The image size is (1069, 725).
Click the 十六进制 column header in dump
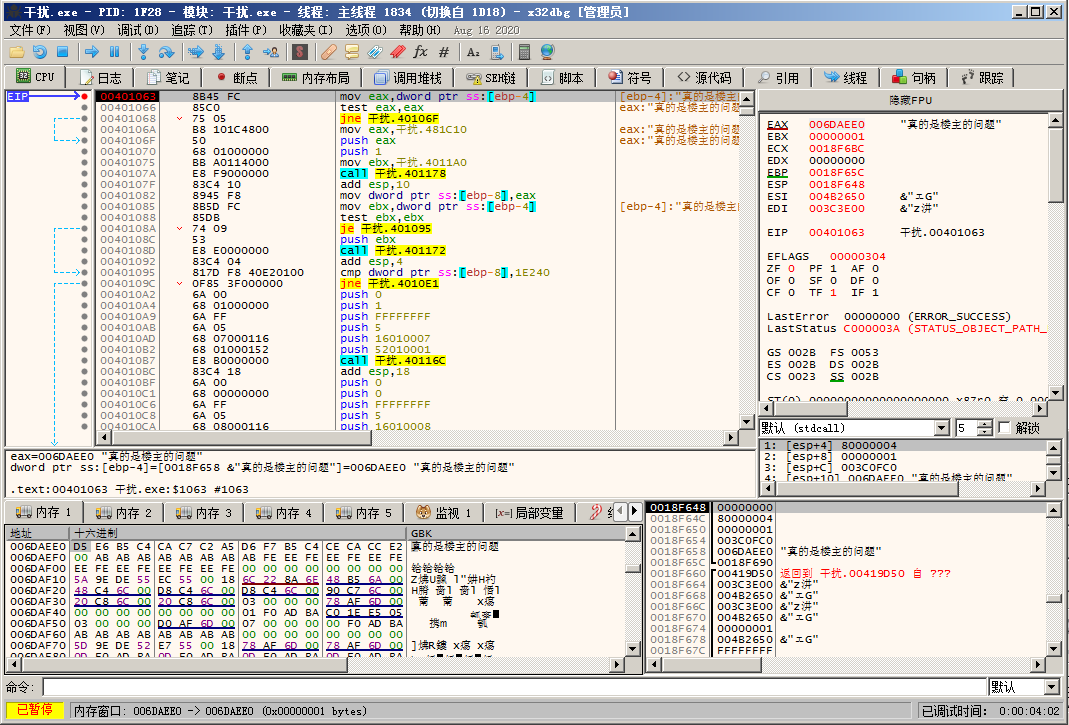pos(95,533)
